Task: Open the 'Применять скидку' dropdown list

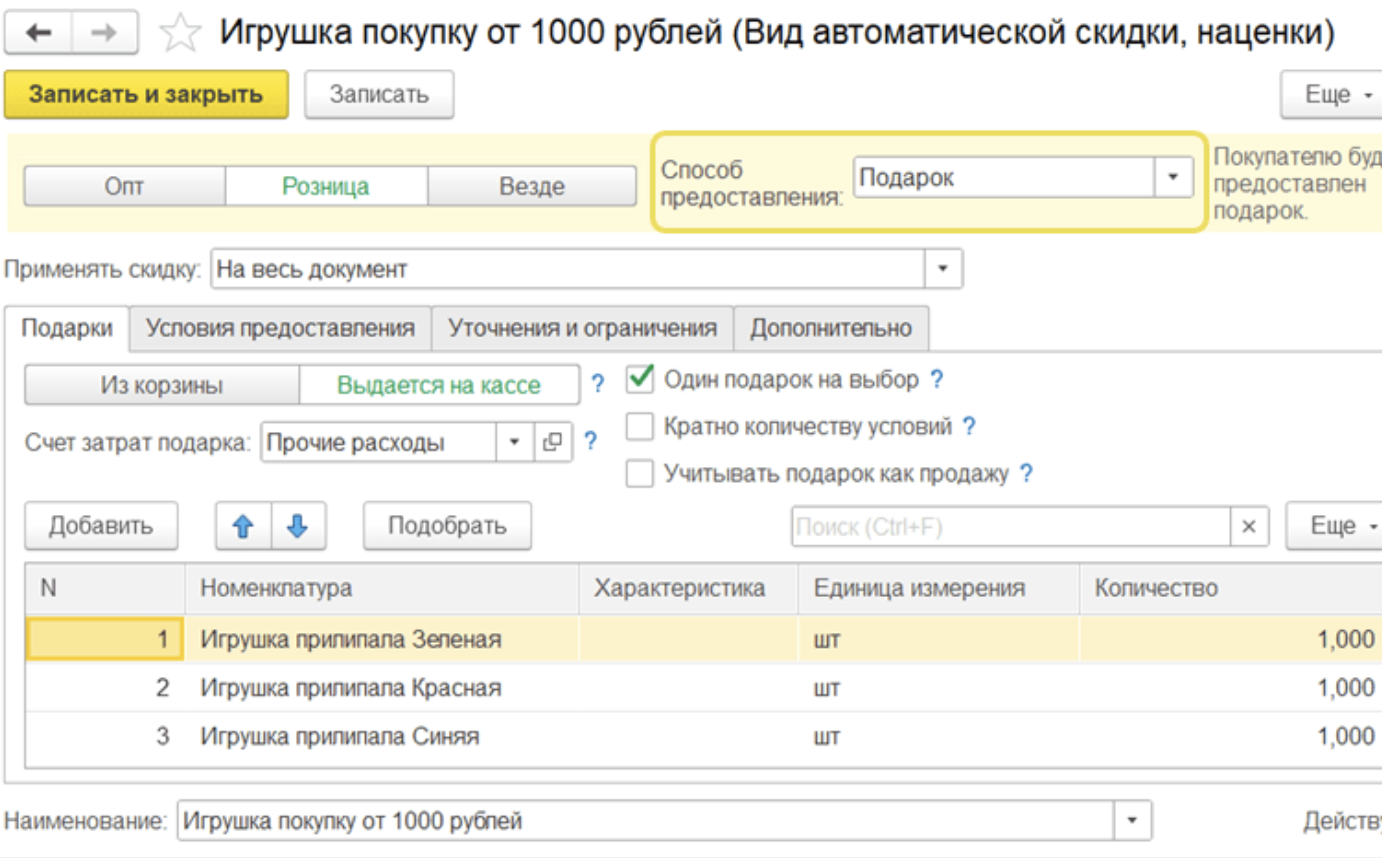Action: 942,269
